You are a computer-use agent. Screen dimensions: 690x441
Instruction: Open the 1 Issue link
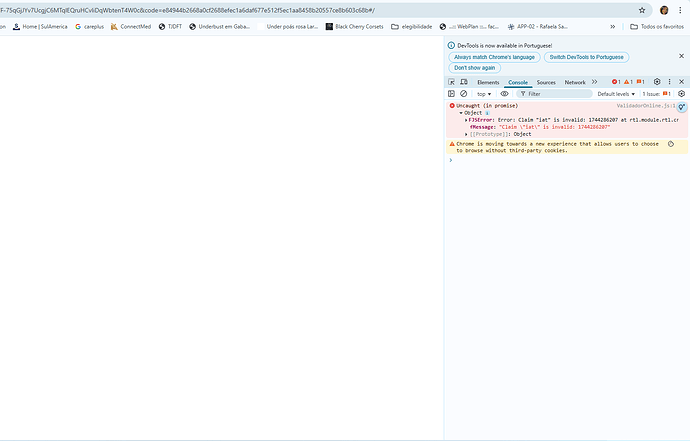656,94
